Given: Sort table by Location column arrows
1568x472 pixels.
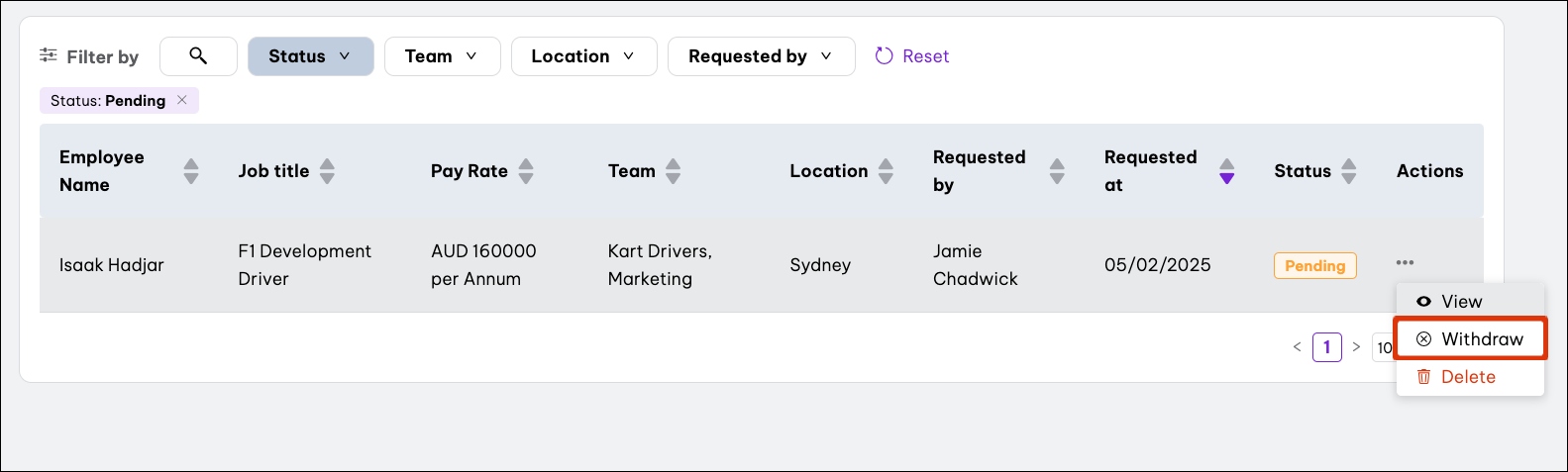Looking at the screenshot, I should click(x=886, y=171).
